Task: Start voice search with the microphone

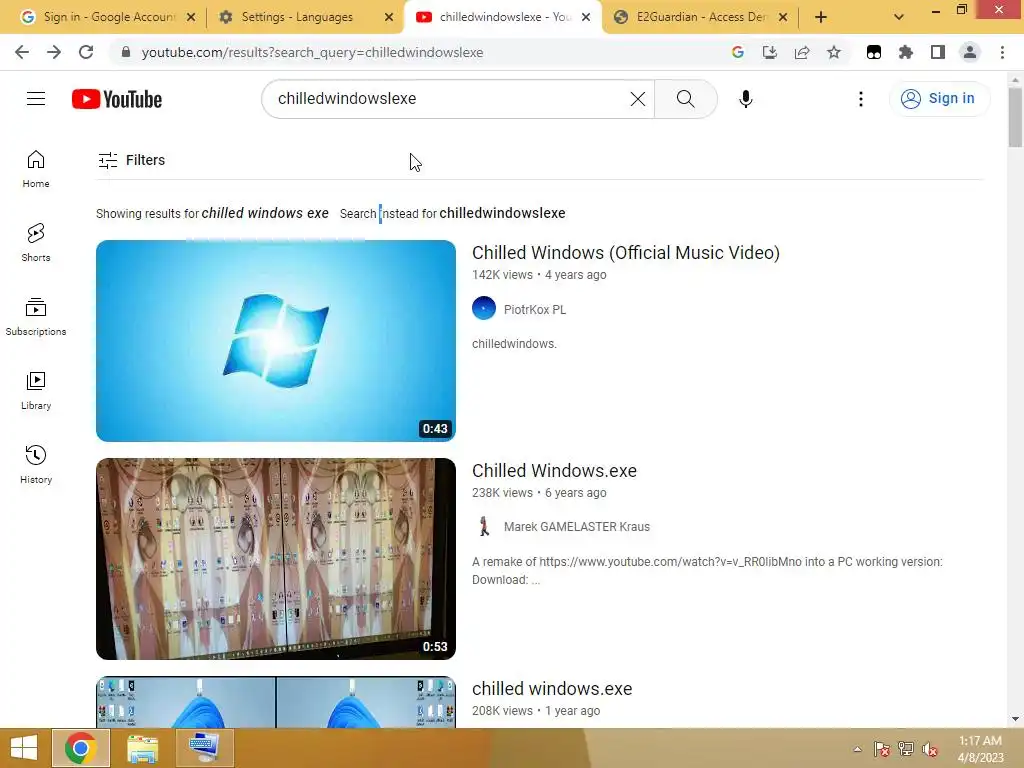Action: pyautogui.click(x=746, y=99)
